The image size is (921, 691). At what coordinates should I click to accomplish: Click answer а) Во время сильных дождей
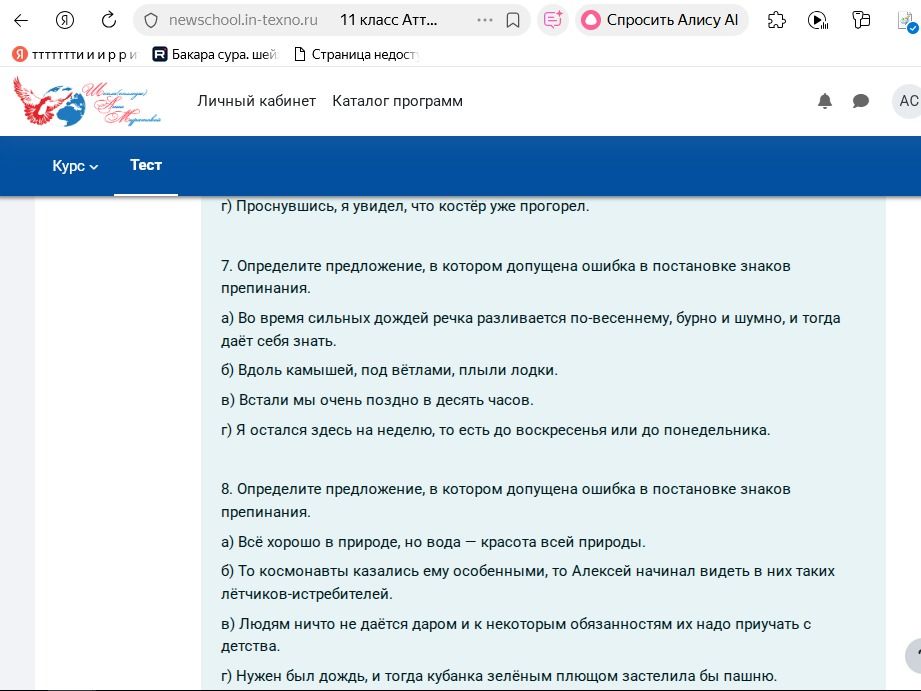(x=530, y=329)
